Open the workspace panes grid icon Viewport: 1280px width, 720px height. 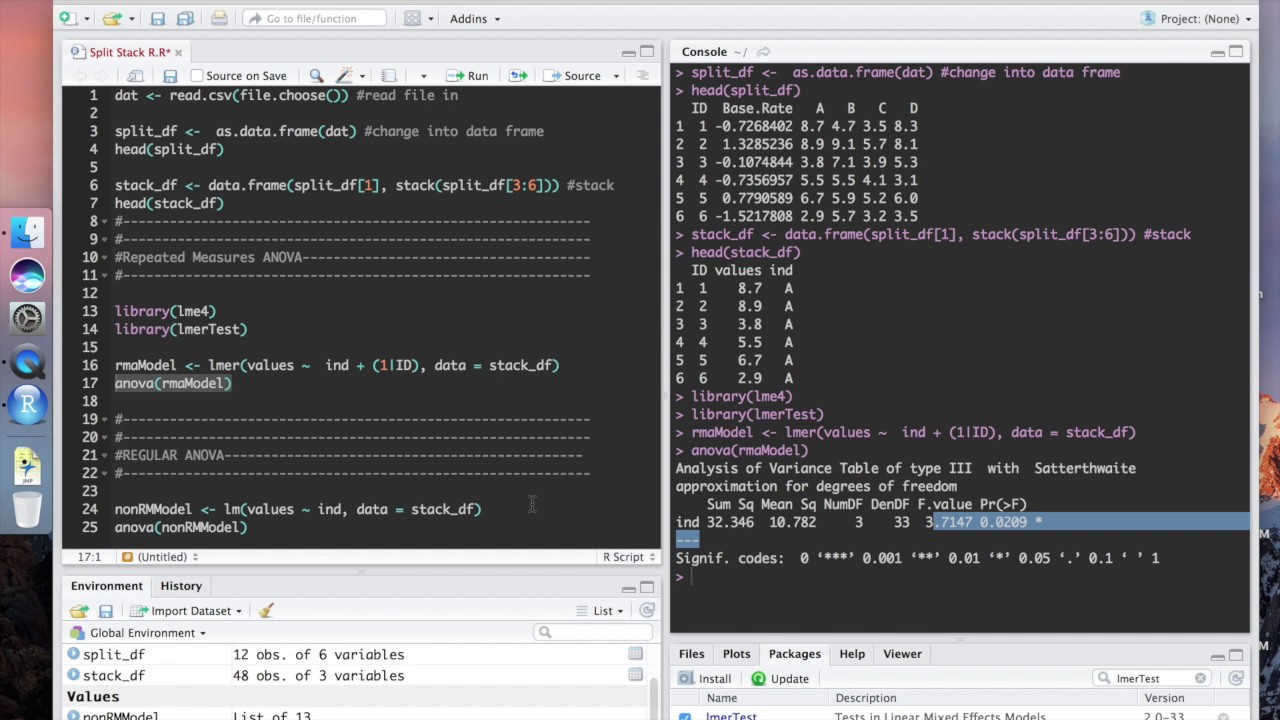(412, 18)
